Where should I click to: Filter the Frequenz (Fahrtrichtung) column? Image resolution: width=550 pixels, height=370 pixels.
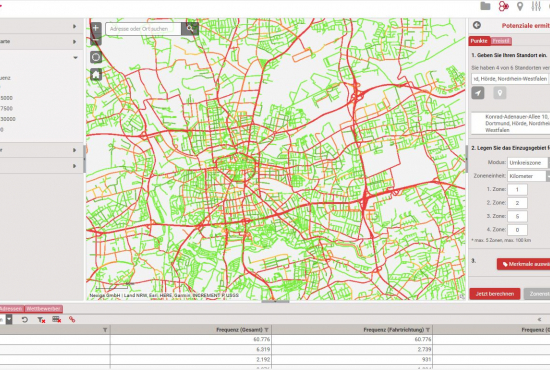click(428, 330)
